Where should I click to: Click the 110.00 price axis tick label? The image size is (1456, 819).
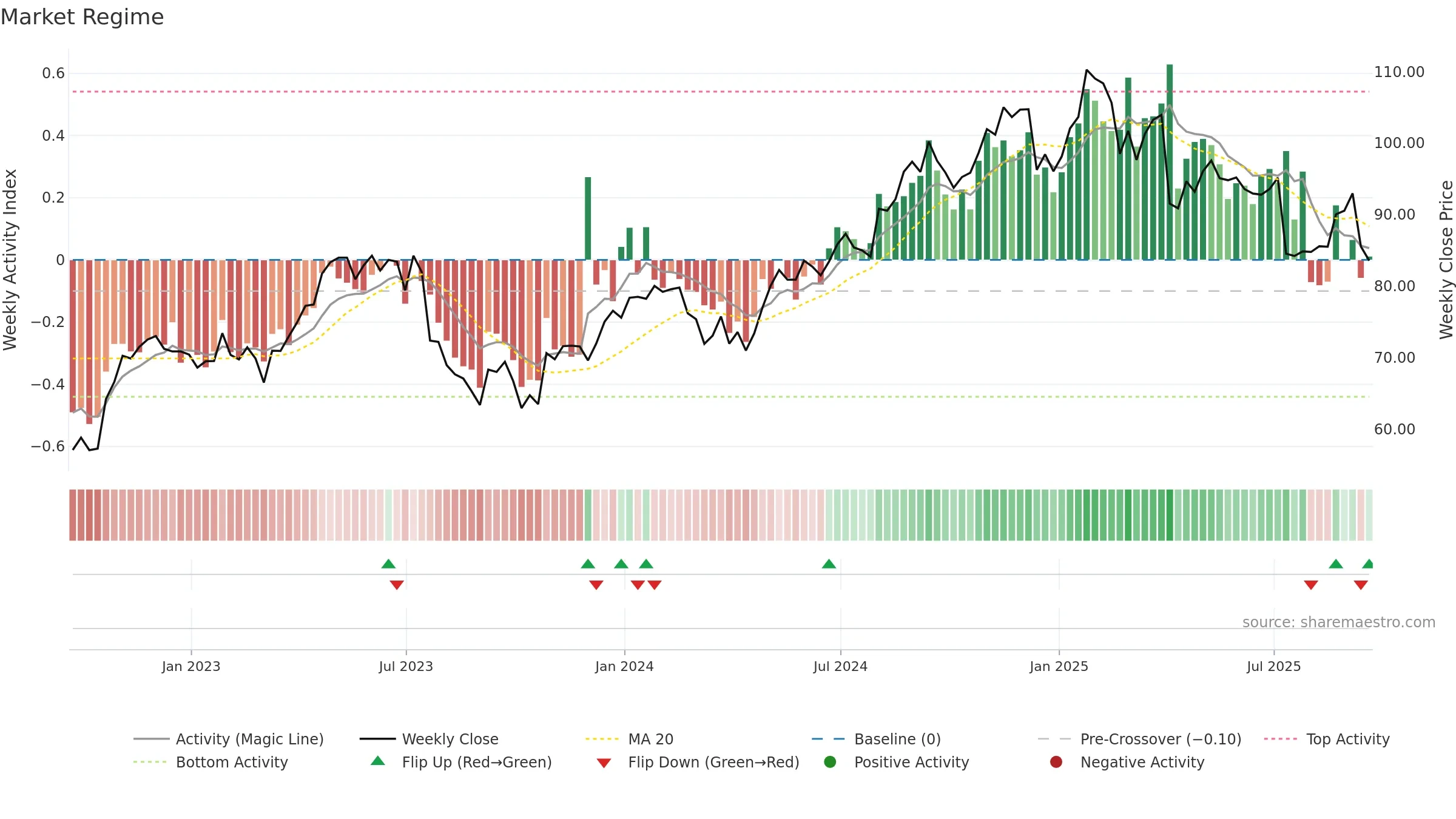(x=1399, y=72)
